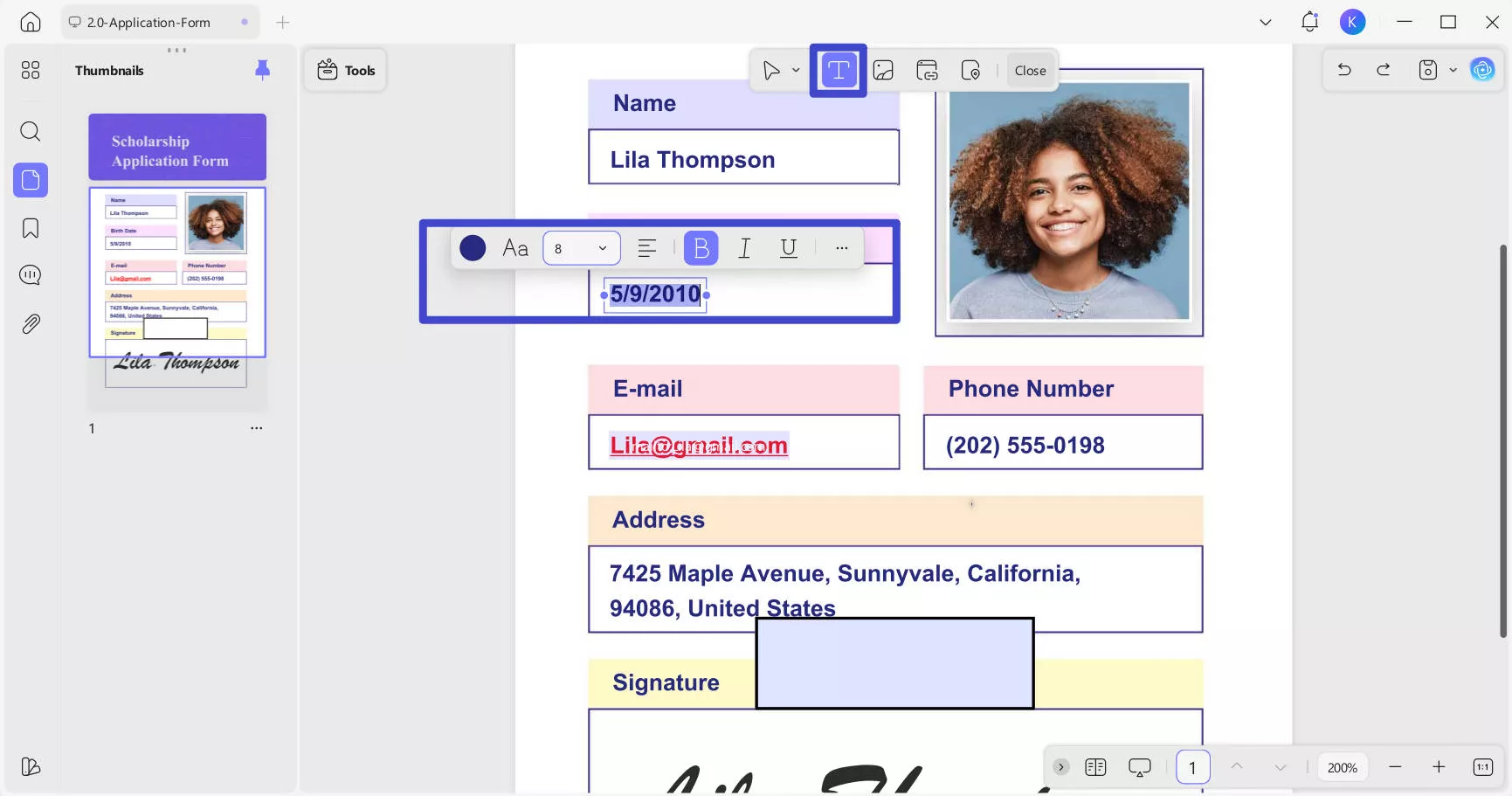Expand the selection tool dropdown arrow
The height and width of the screenshot is (796, 1512).
(795, 70)
